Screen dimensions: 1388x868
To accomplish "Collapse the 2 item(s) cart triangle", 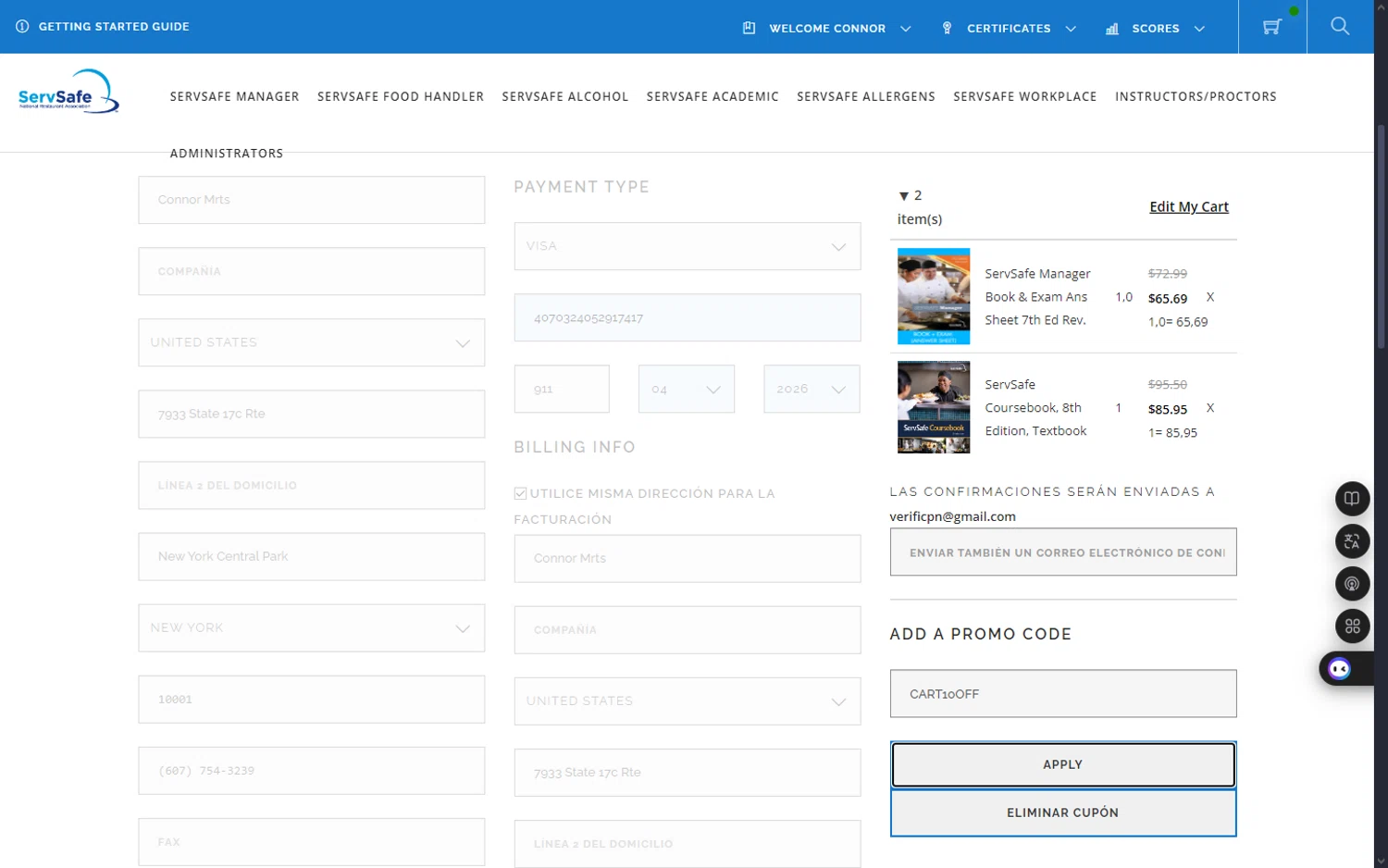I will point(903,196).
